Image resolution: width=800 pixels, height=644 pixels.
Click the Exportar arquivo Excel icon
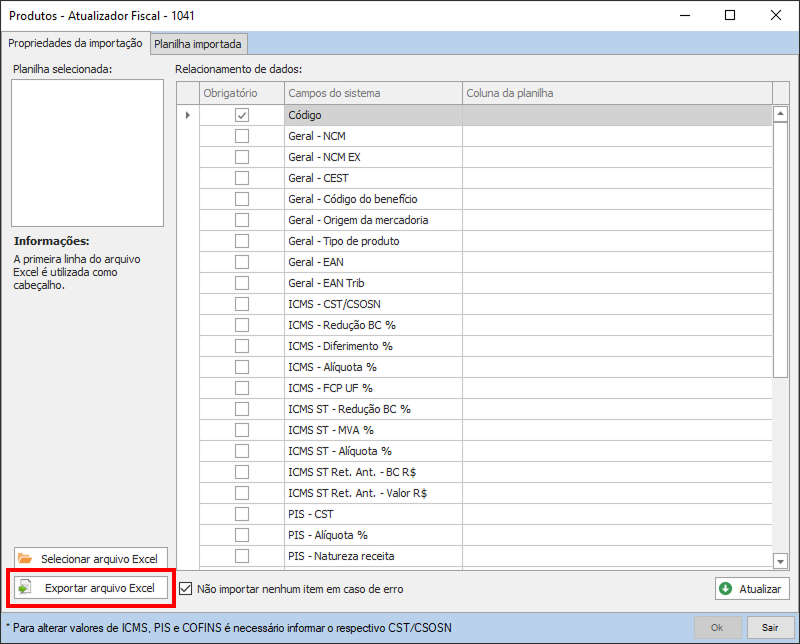click(x=26, y=588)
